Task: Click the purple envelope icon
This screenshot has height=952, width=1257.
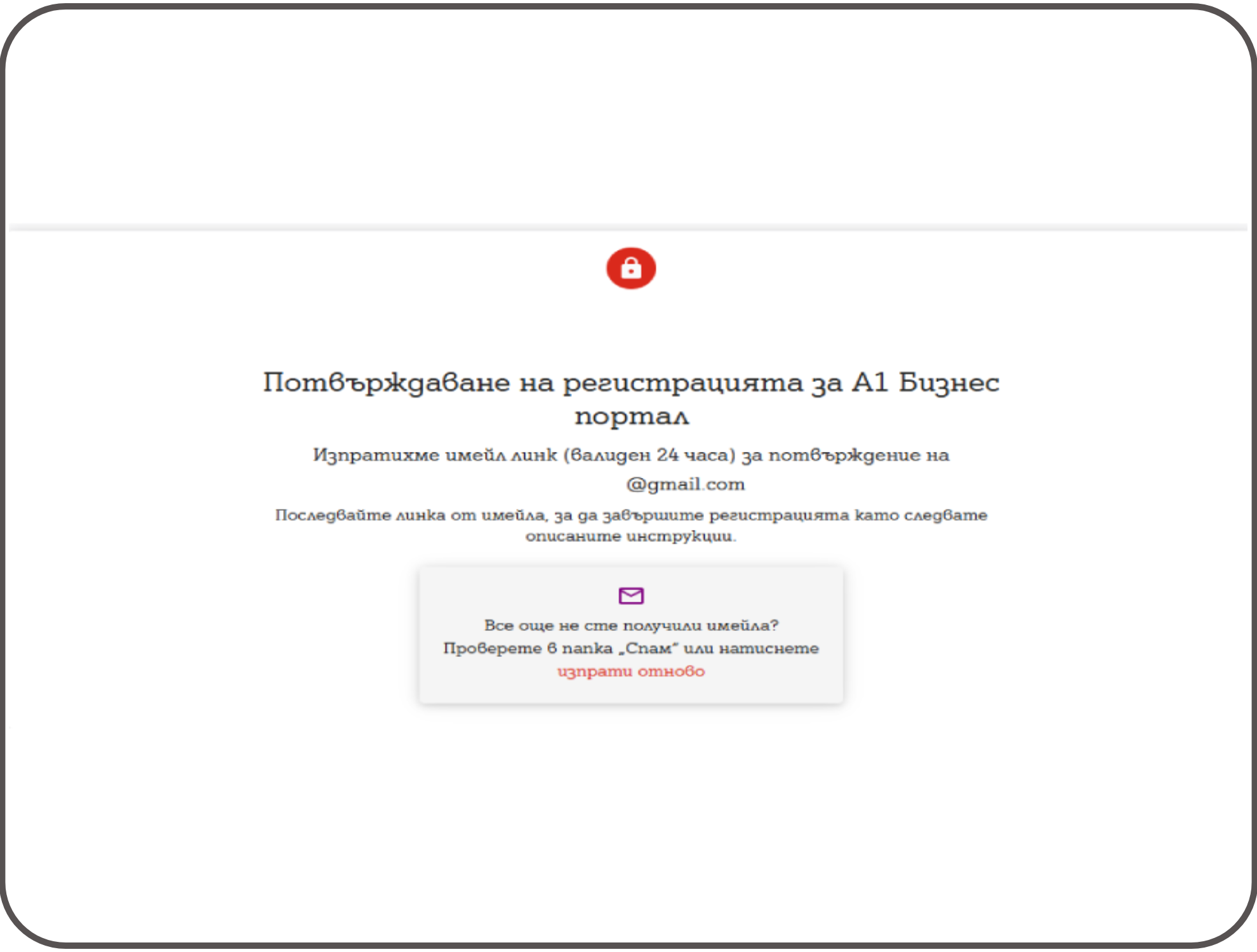Action: click(x=630, y=595)
